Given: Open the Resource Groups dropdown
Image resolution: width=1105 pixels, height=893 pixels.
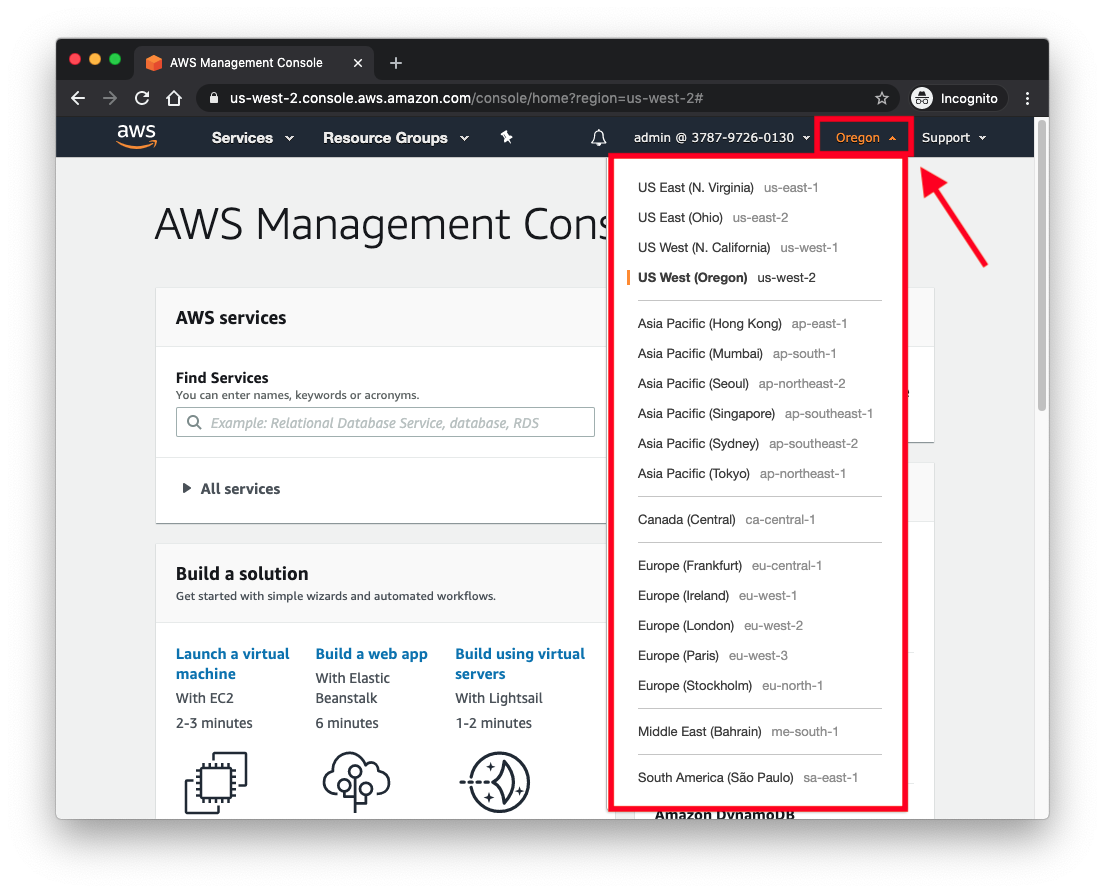Looking at the screenshot, I should click(396, 137).
